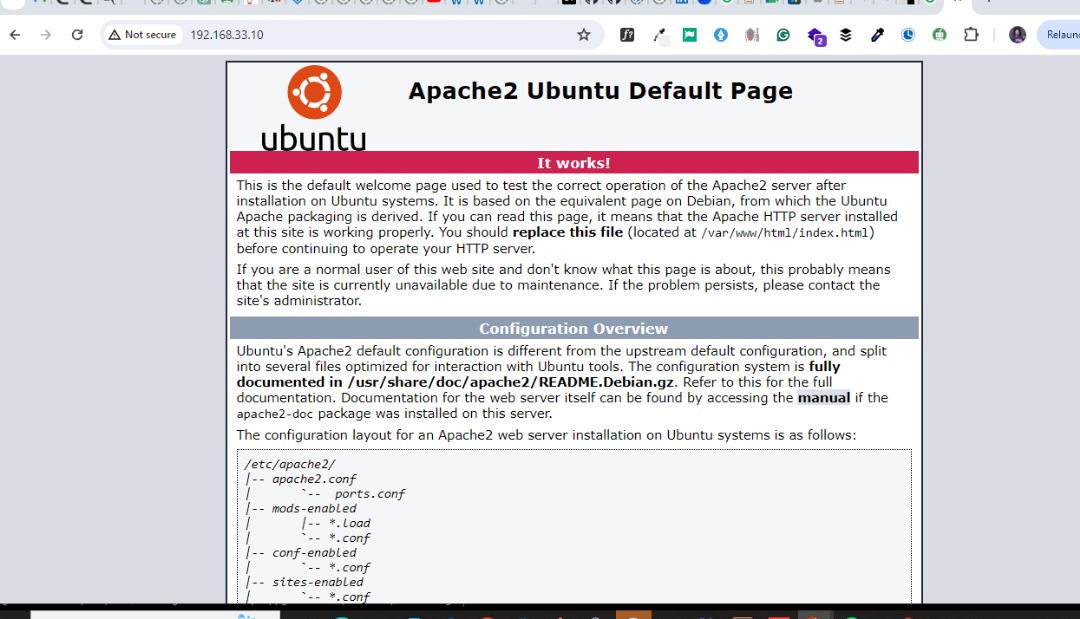Bookmark this page with the star icon
Viewport: 1080px width, 619px height.
click(583, 34)
